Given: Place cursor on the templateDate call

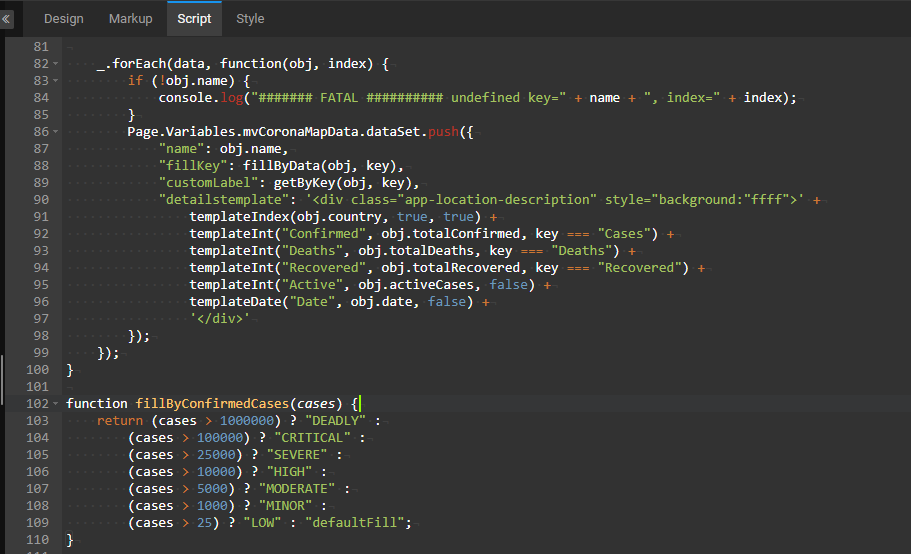Looking at the screenshot, I should pos(233,302).
